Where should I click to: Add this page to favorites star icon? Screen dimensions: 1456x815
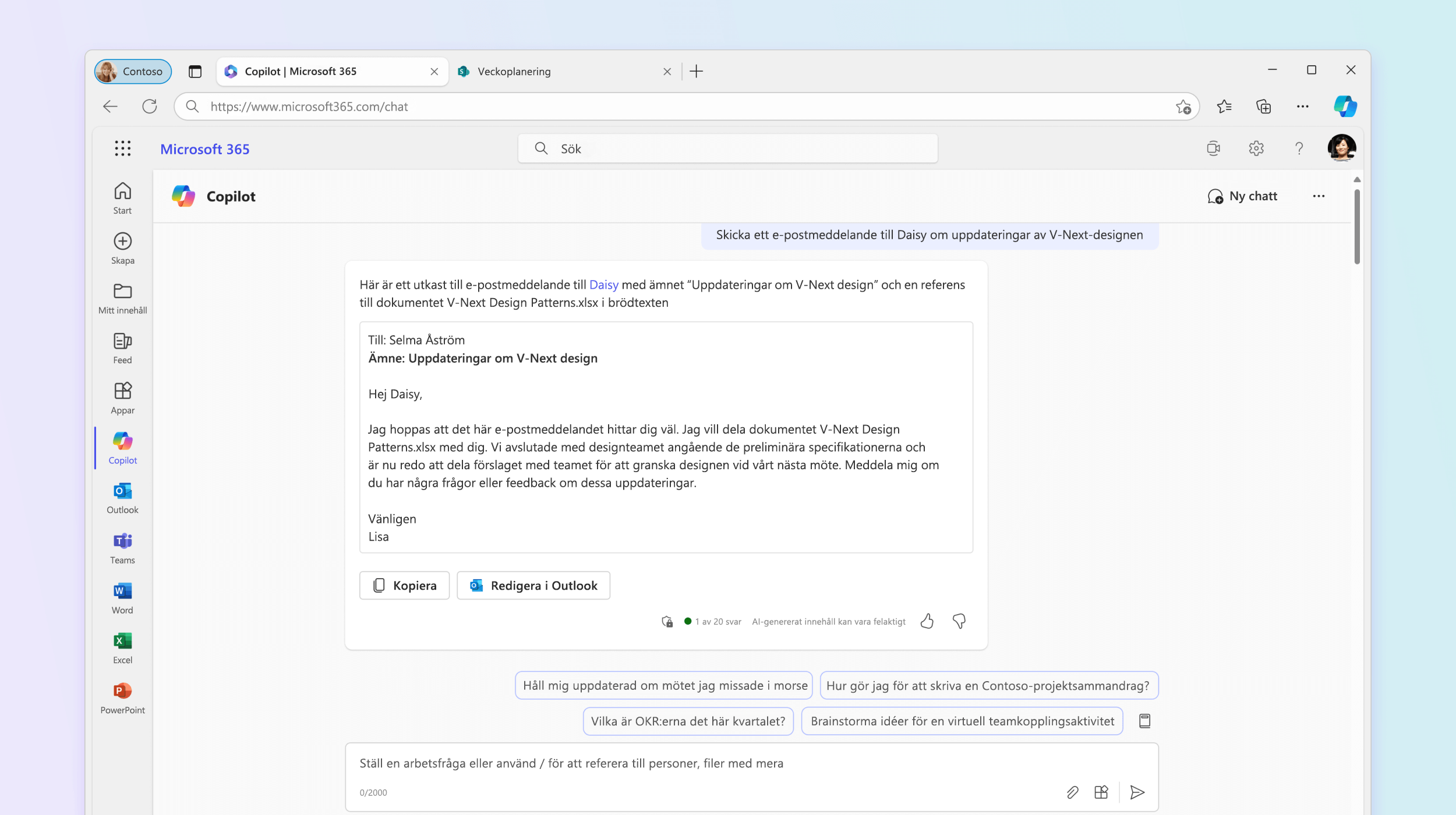tap(1183, 107)
